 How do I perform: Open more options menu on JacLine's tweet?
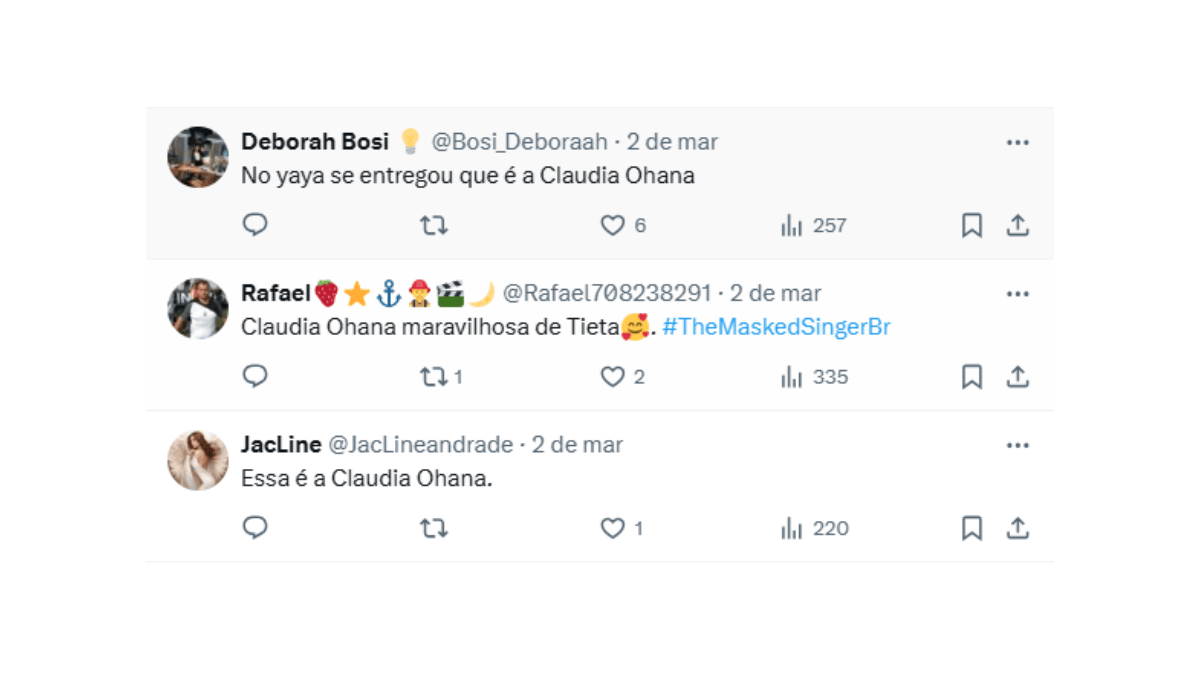pos(1018,444)
